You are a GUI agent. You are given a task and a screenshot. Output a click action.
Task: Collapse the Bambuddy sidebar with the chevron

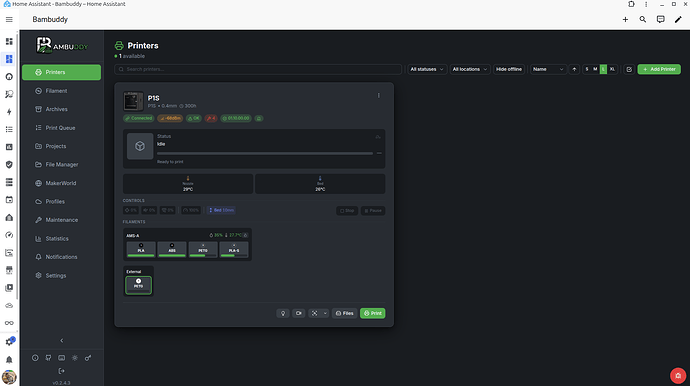pos(62,340)
